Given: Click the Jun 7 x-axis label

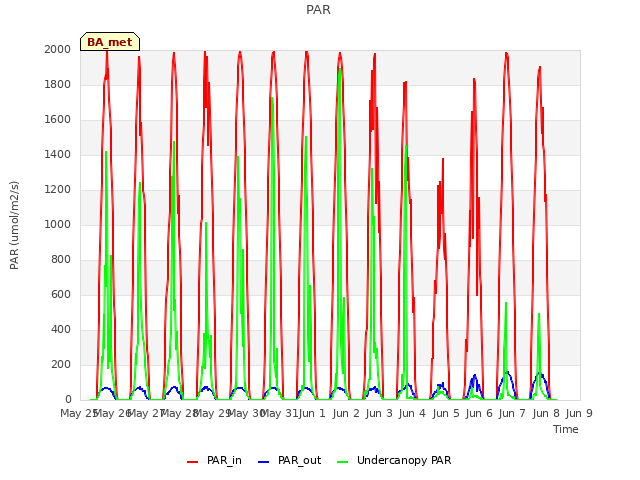Looking at the screenshot, I should (x=512, y=413).
